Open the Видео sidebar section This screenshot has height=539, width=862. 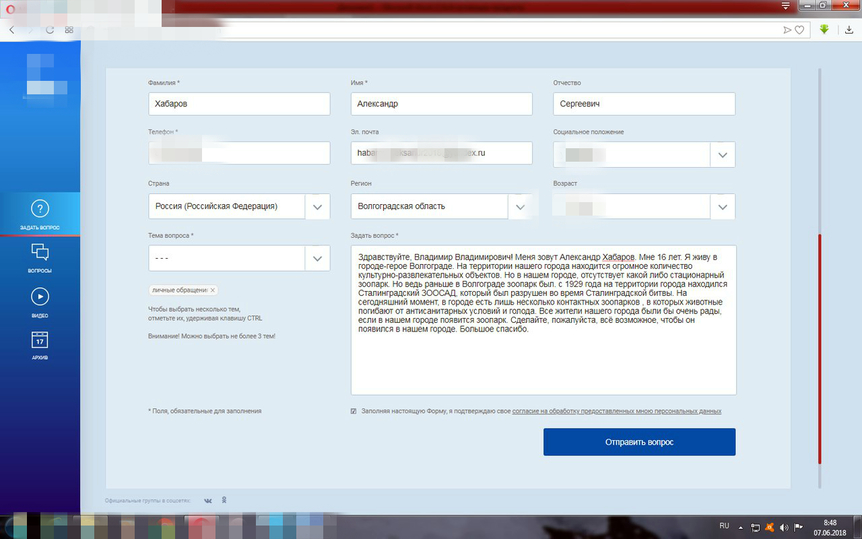point(39,300)
